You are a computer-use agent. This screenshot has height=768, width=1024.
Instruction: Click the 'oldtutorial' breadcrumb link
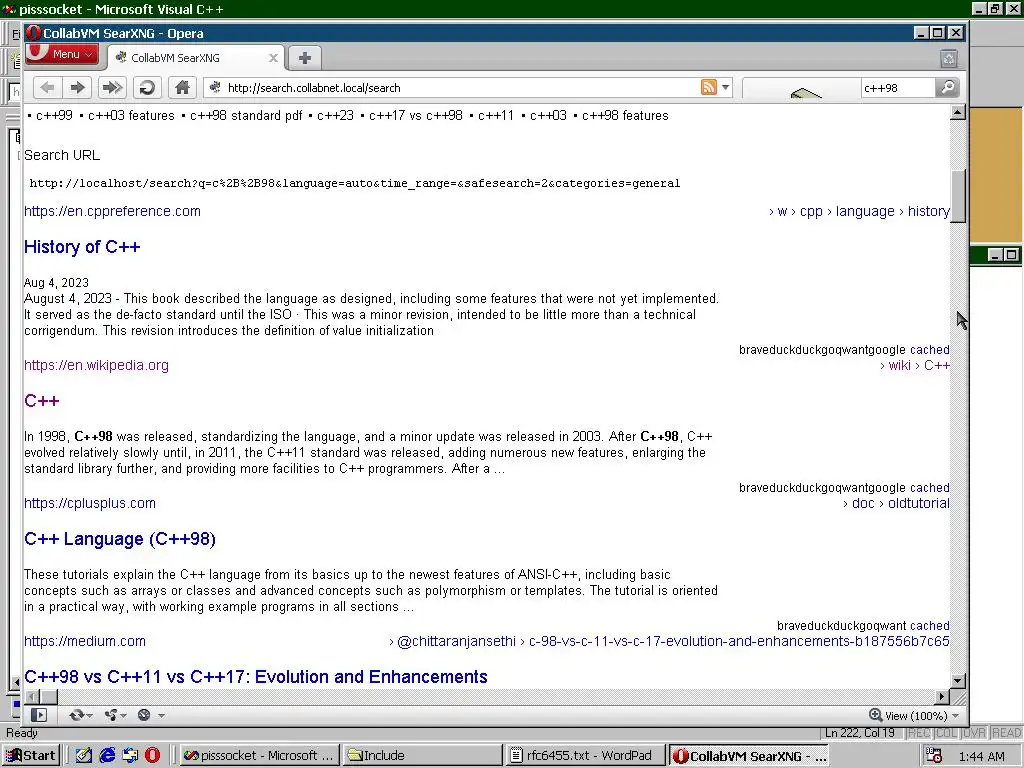click(919, 503)
